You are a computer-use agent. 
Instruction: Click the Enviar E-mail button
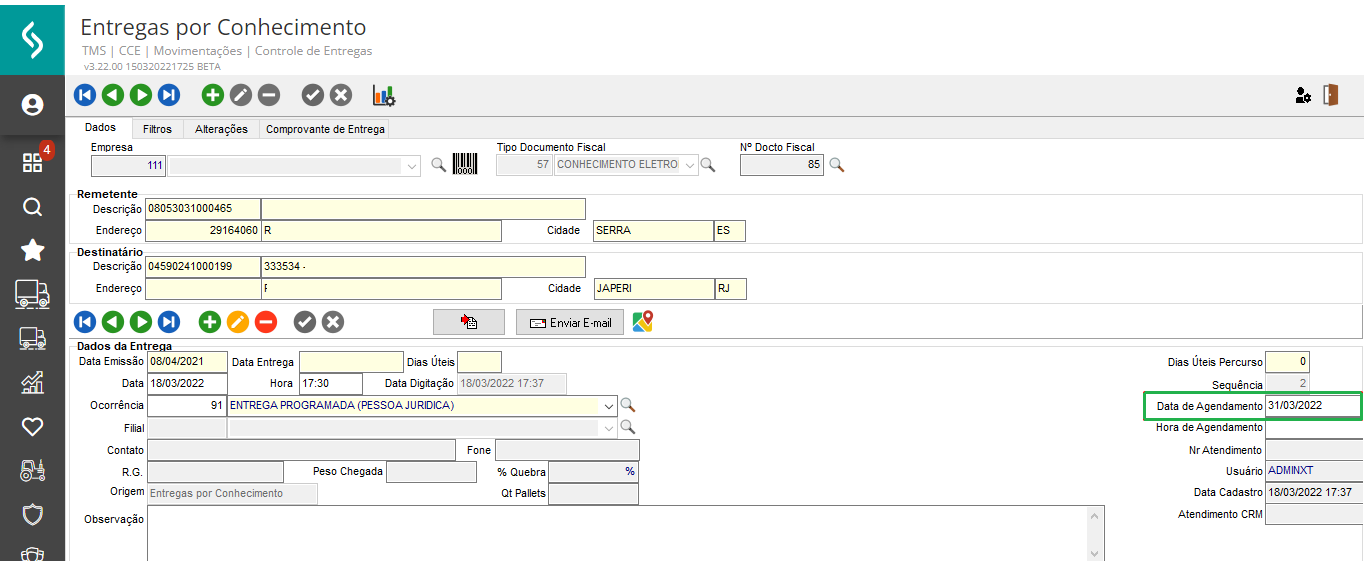tap(570, 322)
